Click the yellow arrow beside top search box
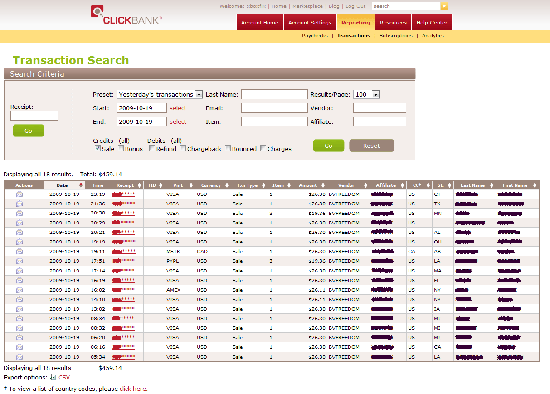Screen dimensions: 550x394 coord(444,6)
